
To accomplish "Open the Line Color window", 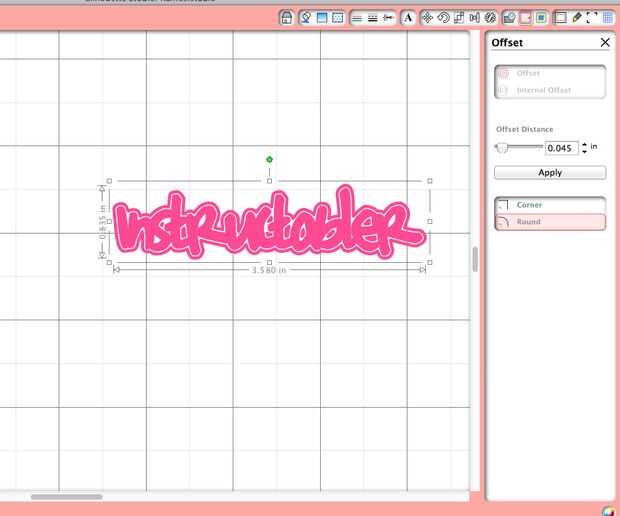I will [357, 18].
